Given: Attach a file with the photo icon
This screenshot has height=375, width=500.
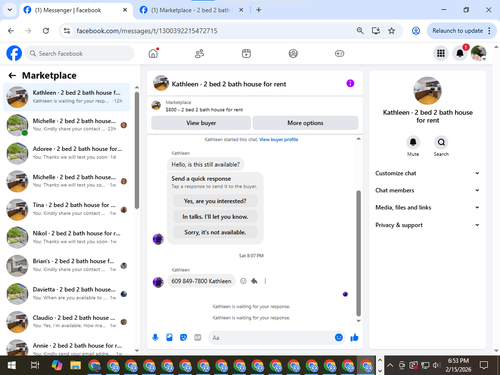Looking at the screenshot, I should coord(169,338).
